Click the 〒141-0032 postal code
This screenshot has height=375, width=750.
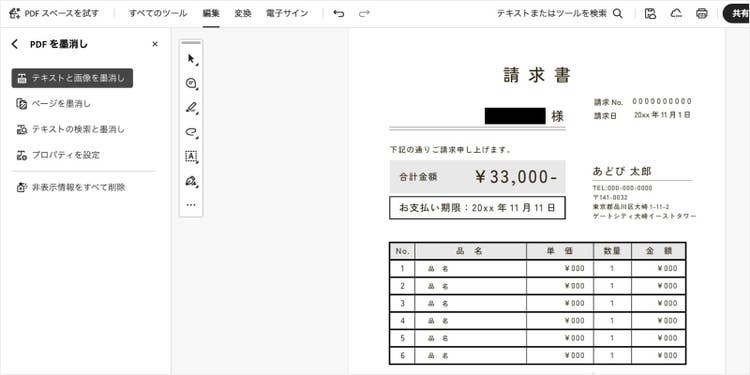click(x=610, y=197)
